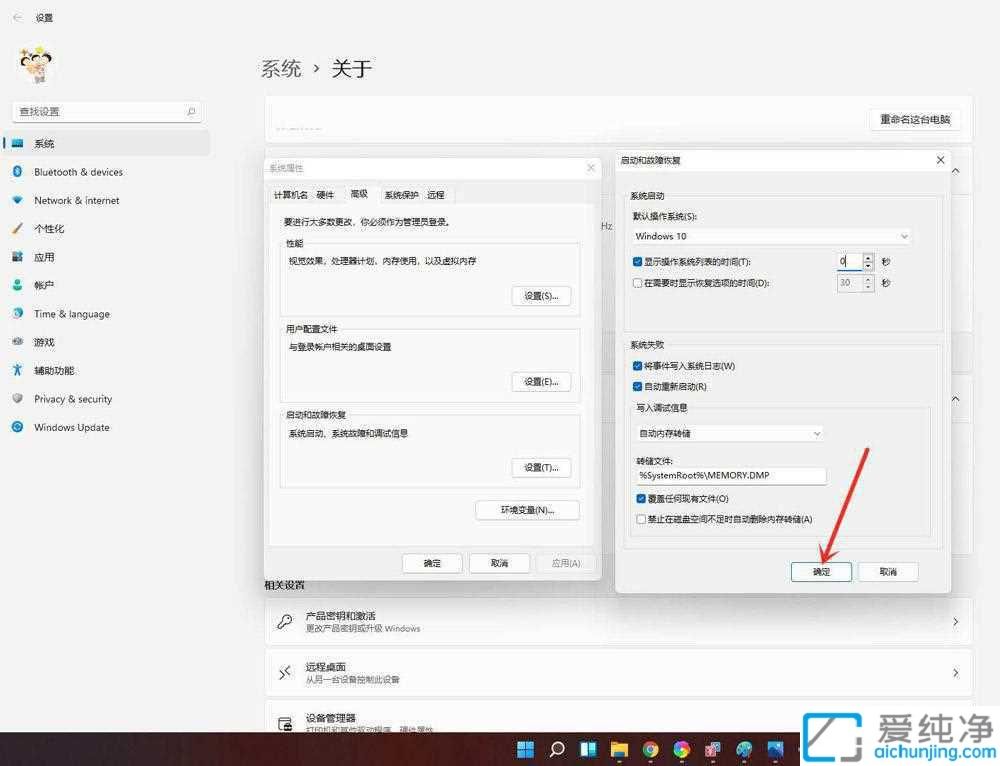Image resolution: width=1000 pixels, height=766 pixels.
Task: Open the Windows Start menu
Action: (x=526, y=749)
